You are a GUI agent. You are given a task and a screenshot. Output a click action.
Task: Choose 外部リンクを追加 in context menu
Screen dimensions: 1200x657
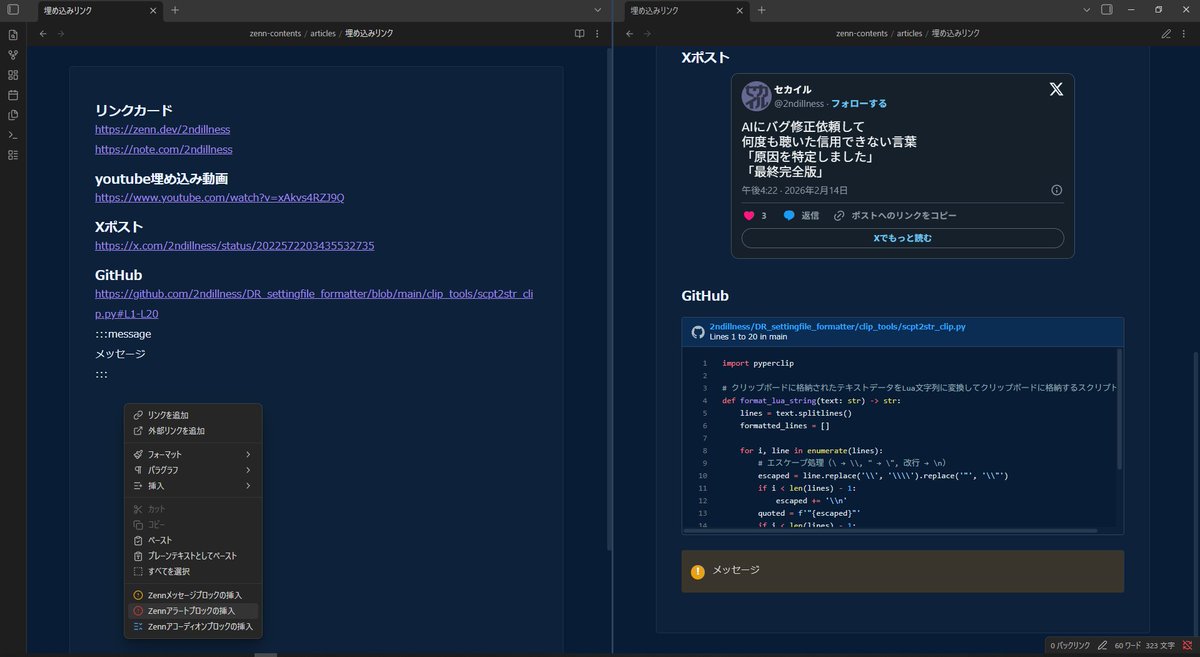click(x=193, y=431)
